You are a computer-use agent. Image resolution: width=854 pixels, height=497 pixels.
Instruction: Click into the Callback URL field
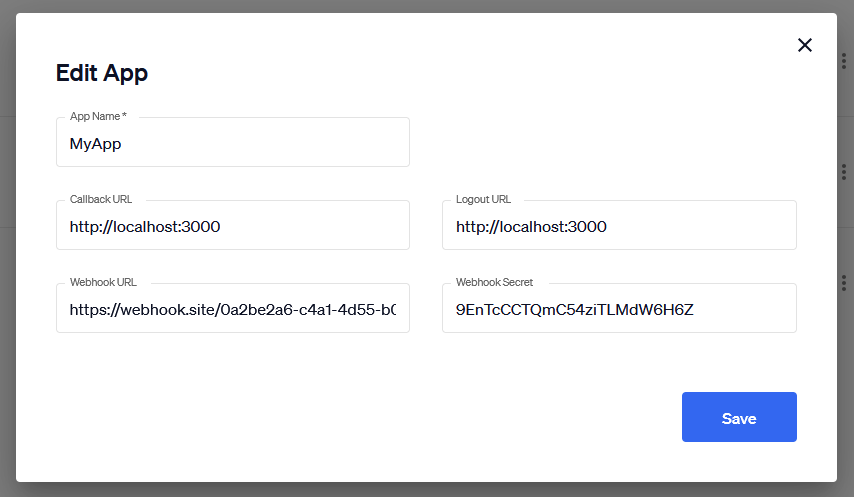[x=233, y=226]
